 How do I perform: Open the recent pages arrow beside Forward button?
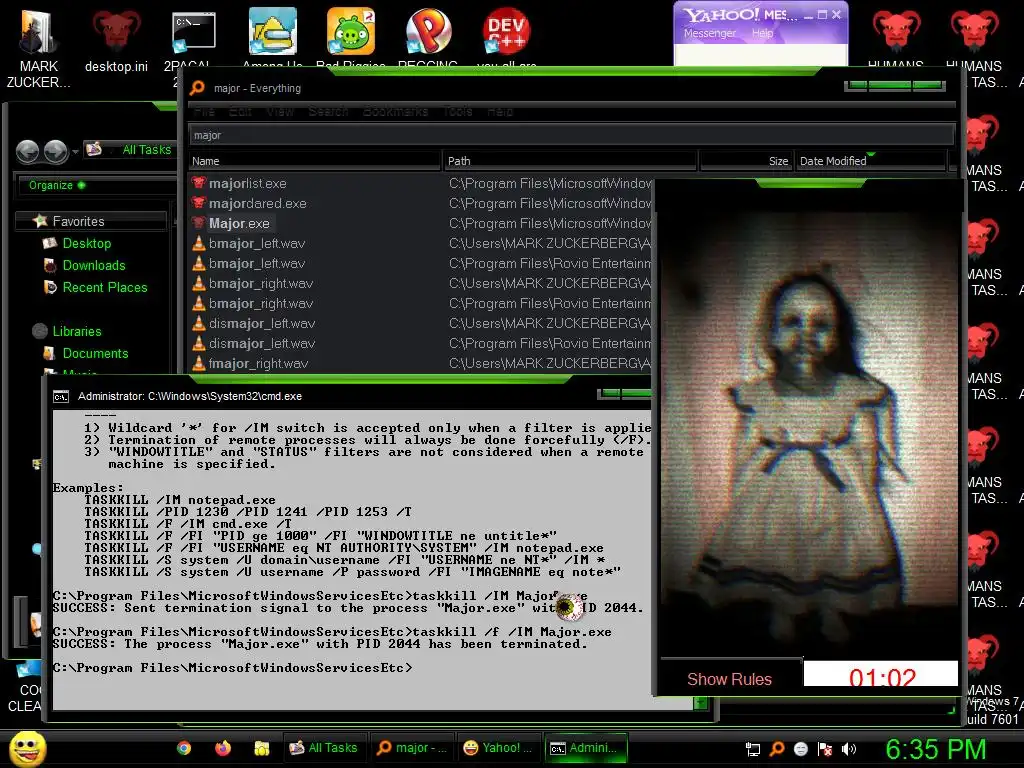[x=75, y=152]
